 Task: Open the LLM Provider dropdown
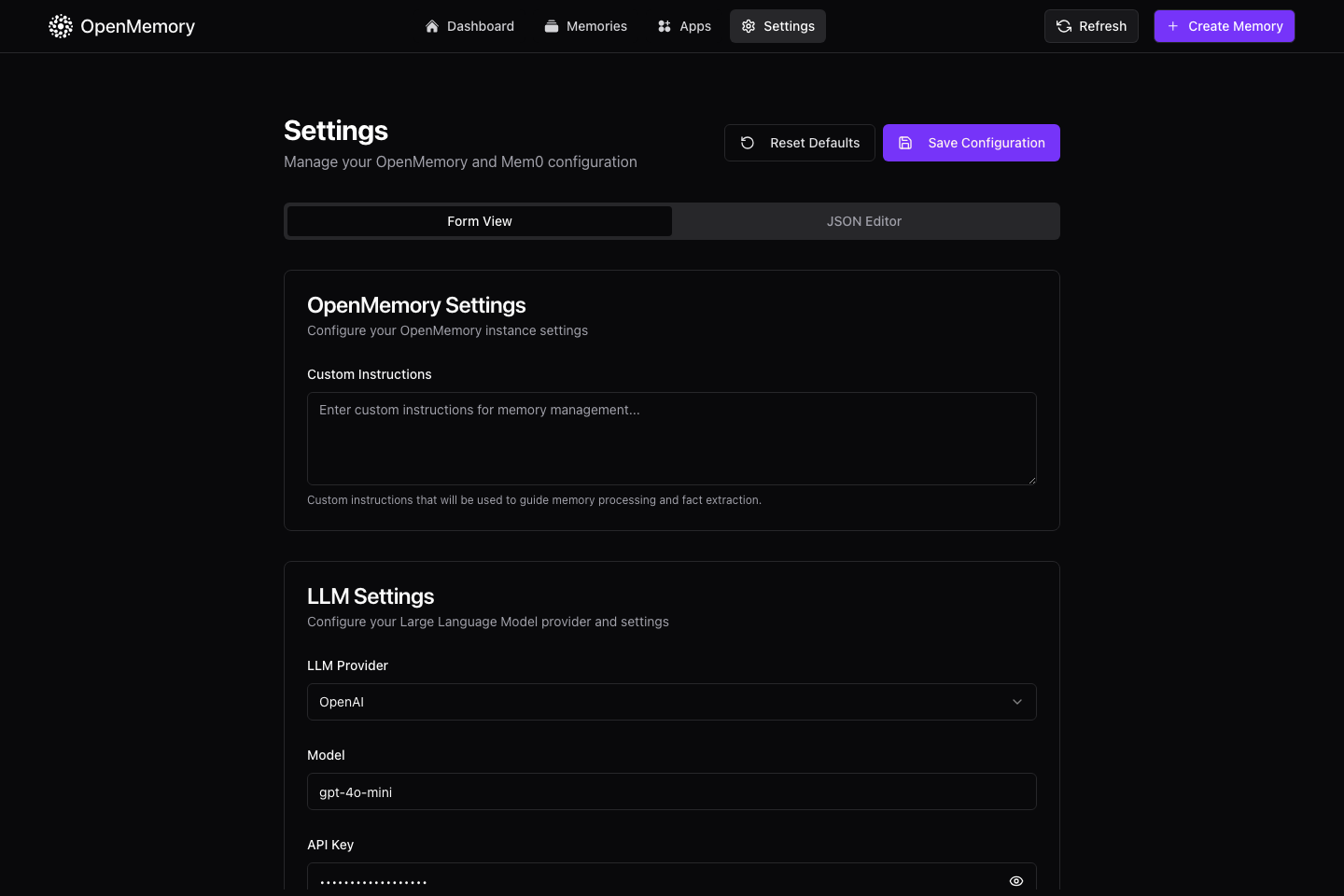(672, 702)
